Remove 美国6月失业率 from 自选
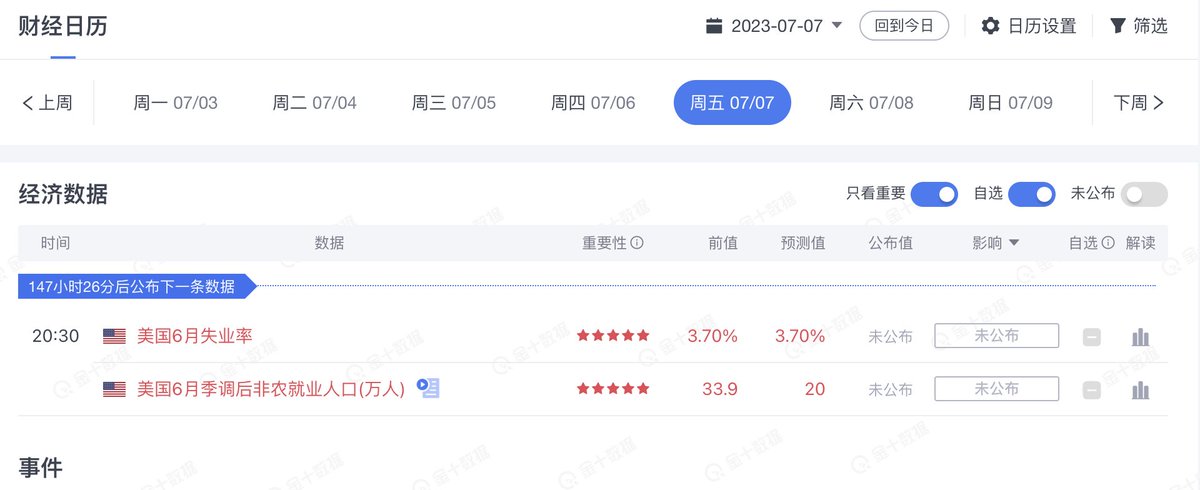Screen dimensions: 1200x490 click(x=1092, y=337)
